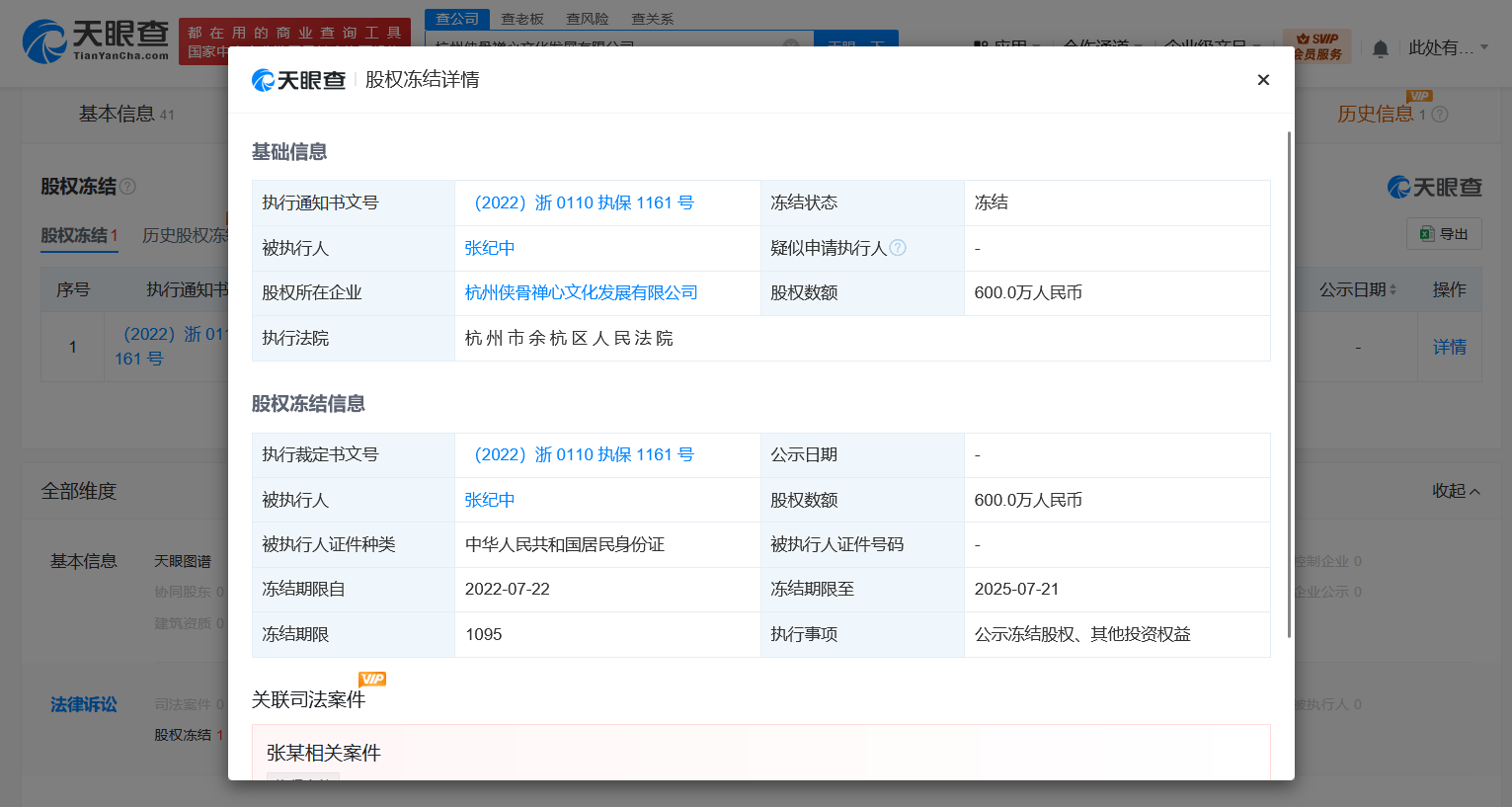Click help icon beside 历史信息 tab

tap(1440, 115)
